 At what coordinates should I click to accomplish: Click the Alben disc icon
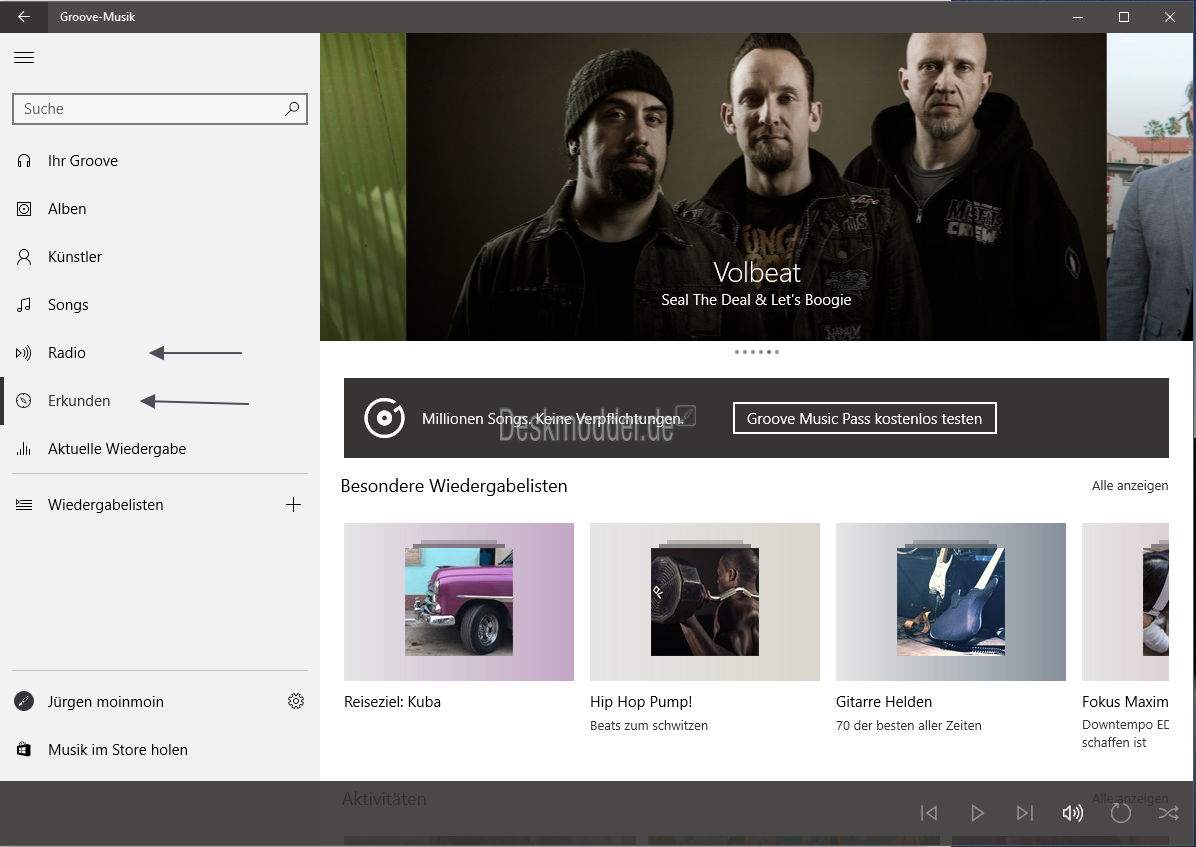24,209
